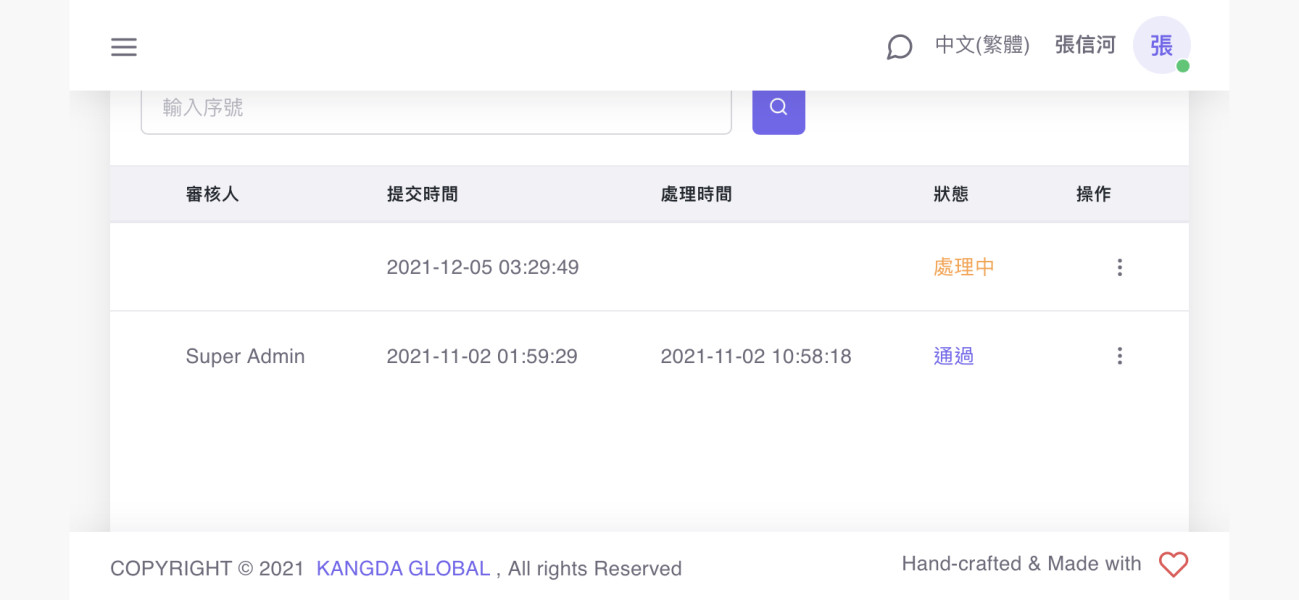Viewport: 1299px width, 600px height.
Task: Click the purple search button
Action: point(778,108)
